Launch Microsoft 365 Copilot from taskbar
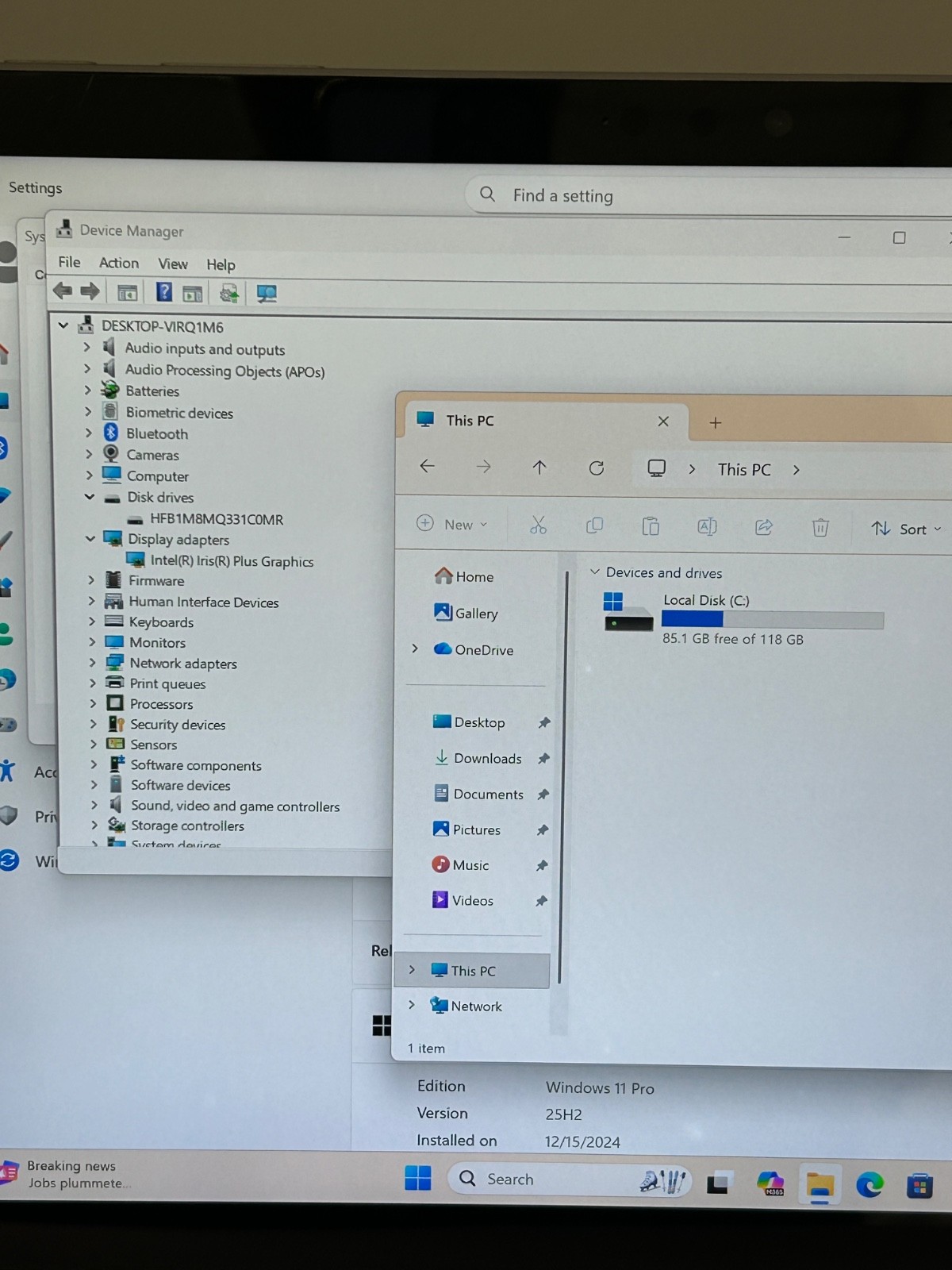952x1270 pixels. coord(770,1183)
